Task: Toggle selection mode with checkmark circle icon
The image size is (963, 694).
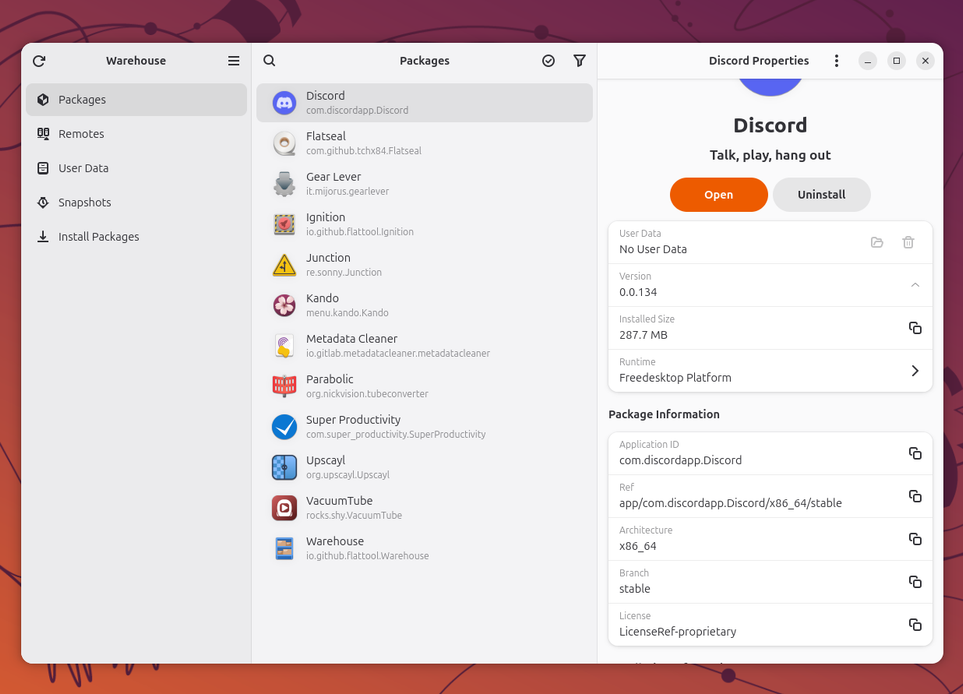Action: [548, 60]
